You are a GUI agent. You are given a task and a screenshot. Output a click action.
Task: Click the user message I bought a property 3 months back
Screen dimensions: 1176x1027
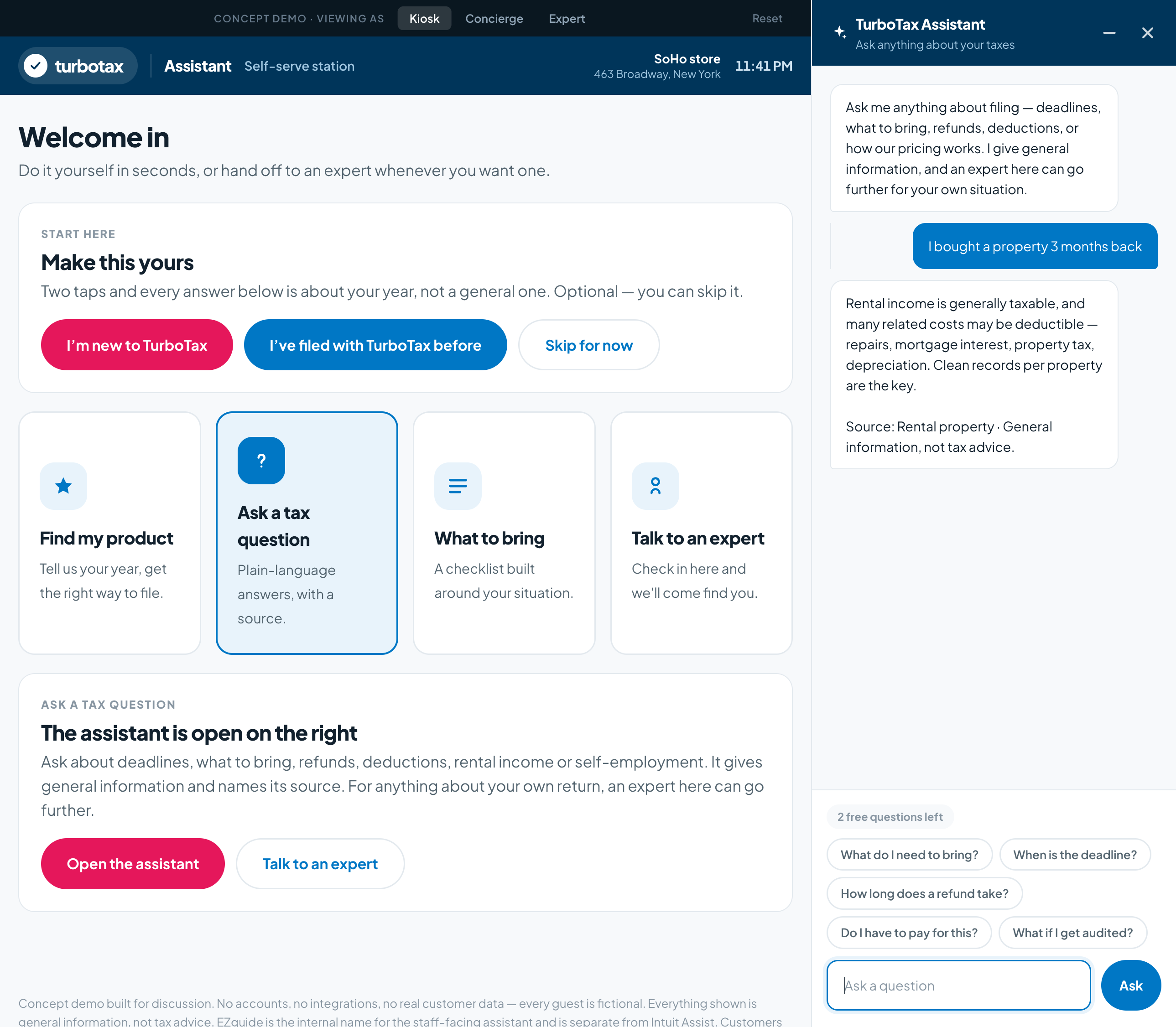[x=1035, y=246]
